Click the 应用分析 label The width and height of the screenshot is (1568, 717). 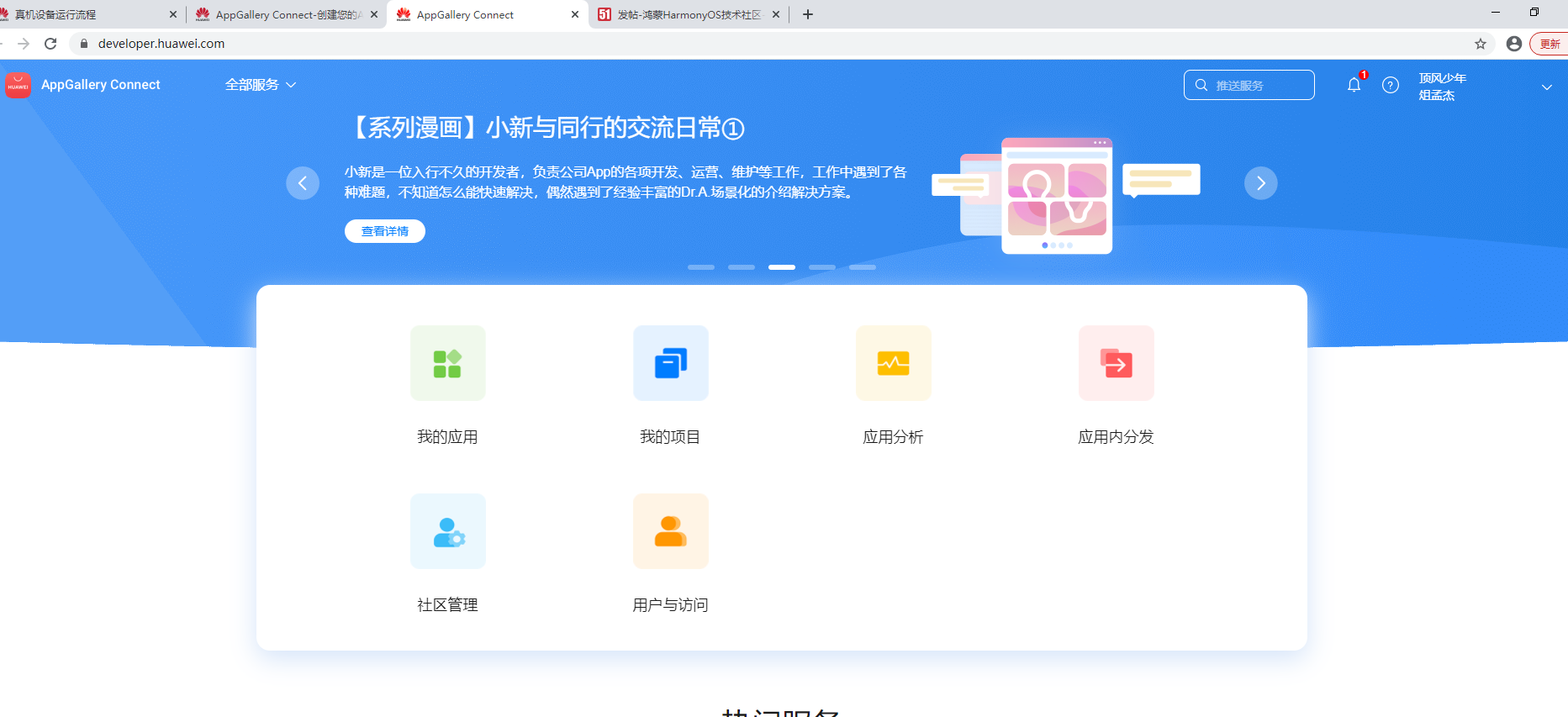[x=893, y=437]
